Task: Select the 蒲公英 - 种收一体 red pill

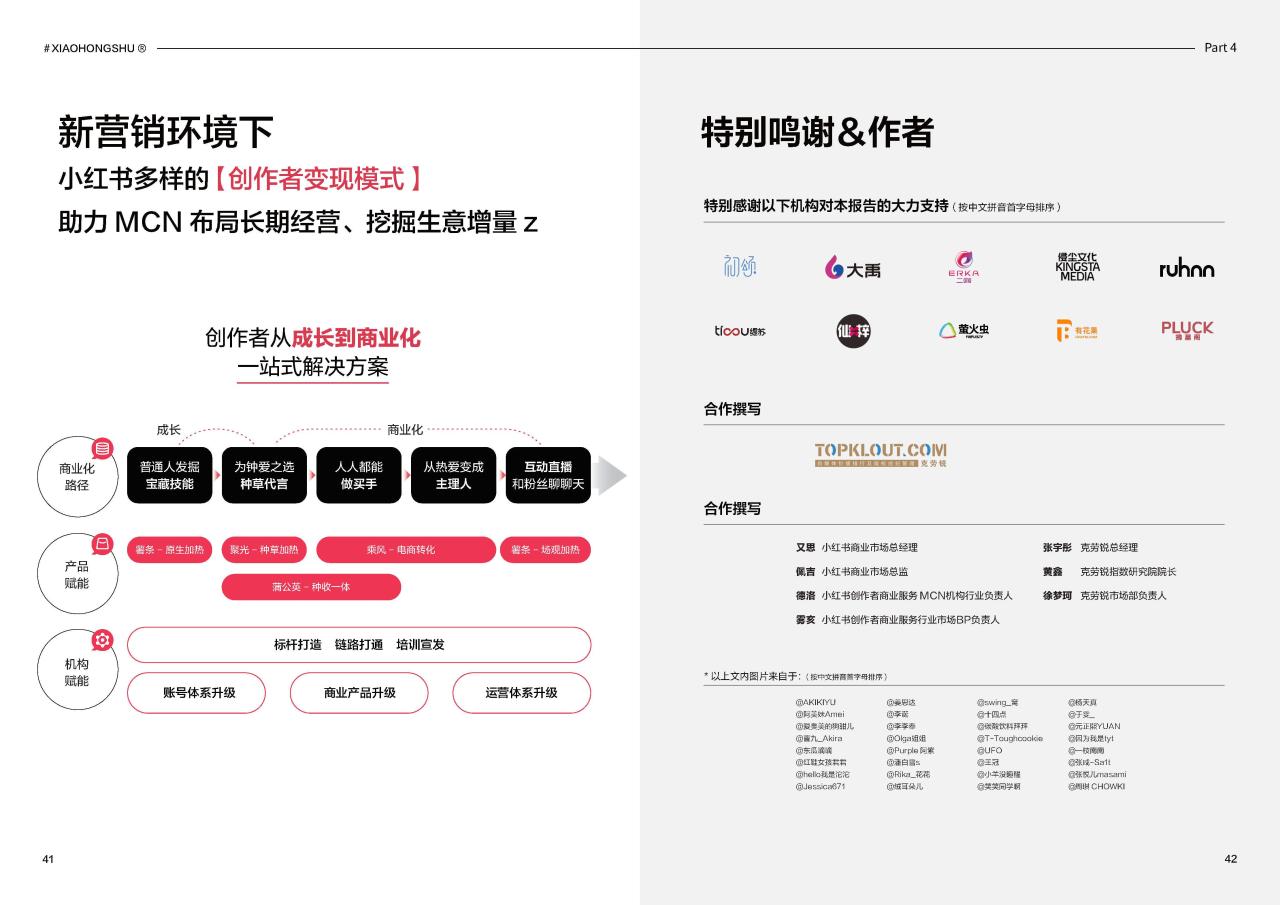Action: [311, 587]
